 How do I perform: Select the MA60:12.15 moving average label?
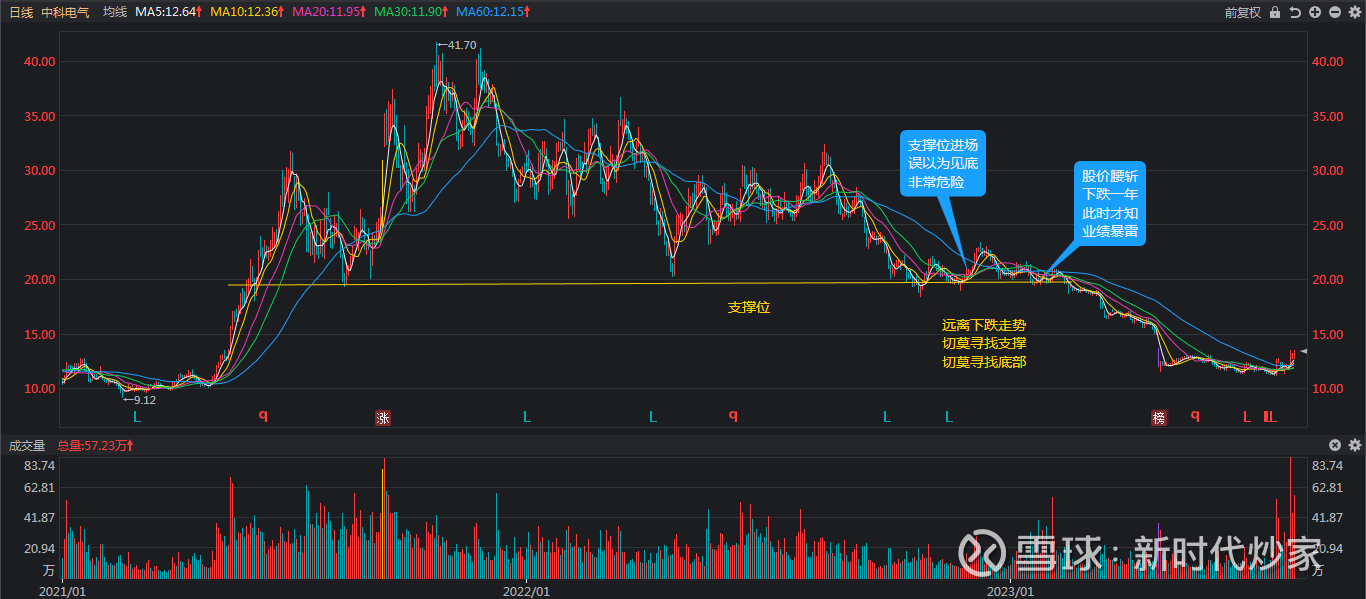pyautogui.click(x=492, y=12)
